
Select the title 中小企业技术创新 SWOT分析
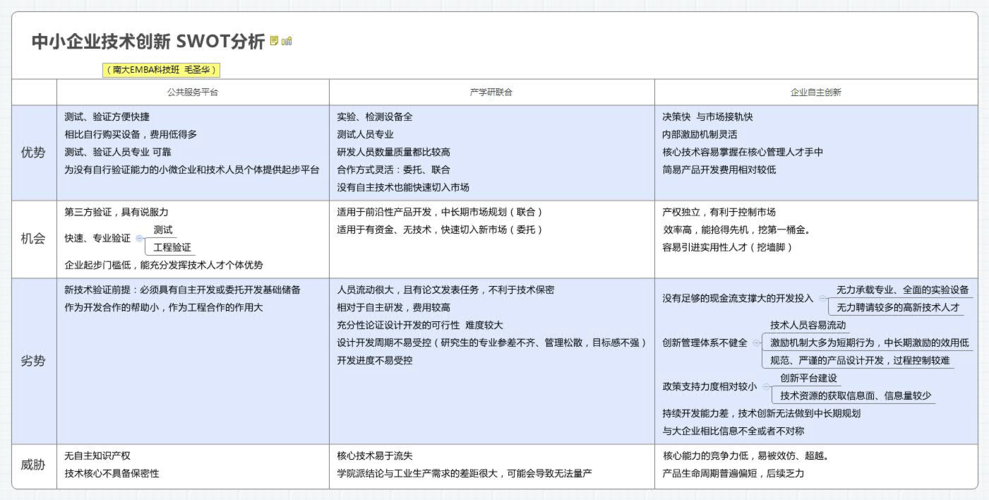pyautogui.click(x=148, y=42)
